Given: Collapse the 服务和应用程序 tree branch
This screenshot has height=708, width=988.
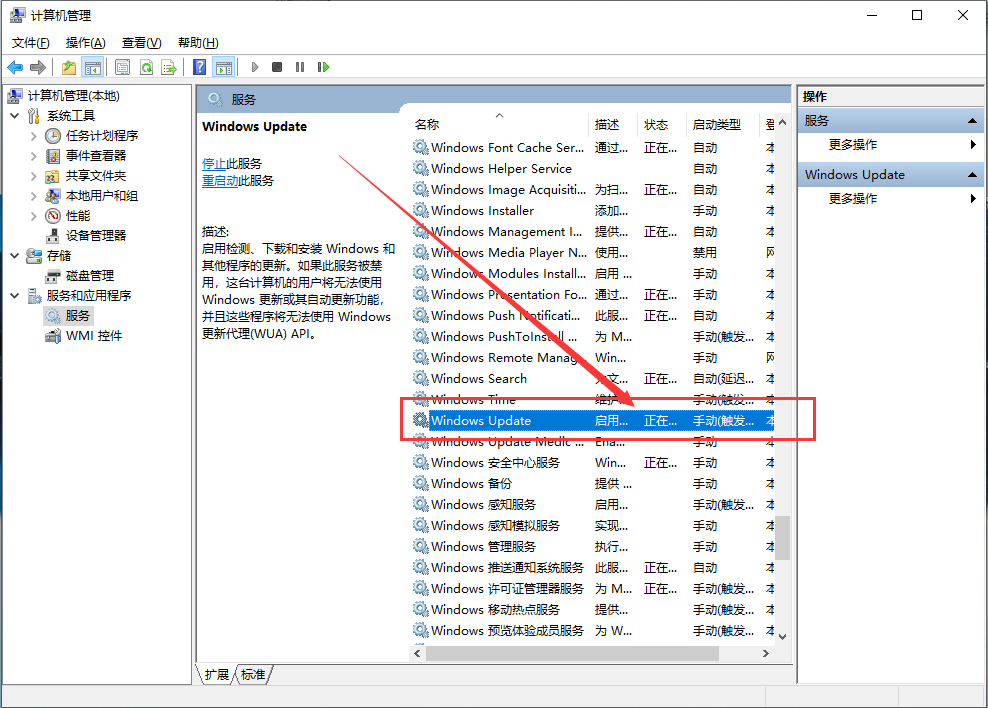Looking at the screenshot, I should point(15,295).
